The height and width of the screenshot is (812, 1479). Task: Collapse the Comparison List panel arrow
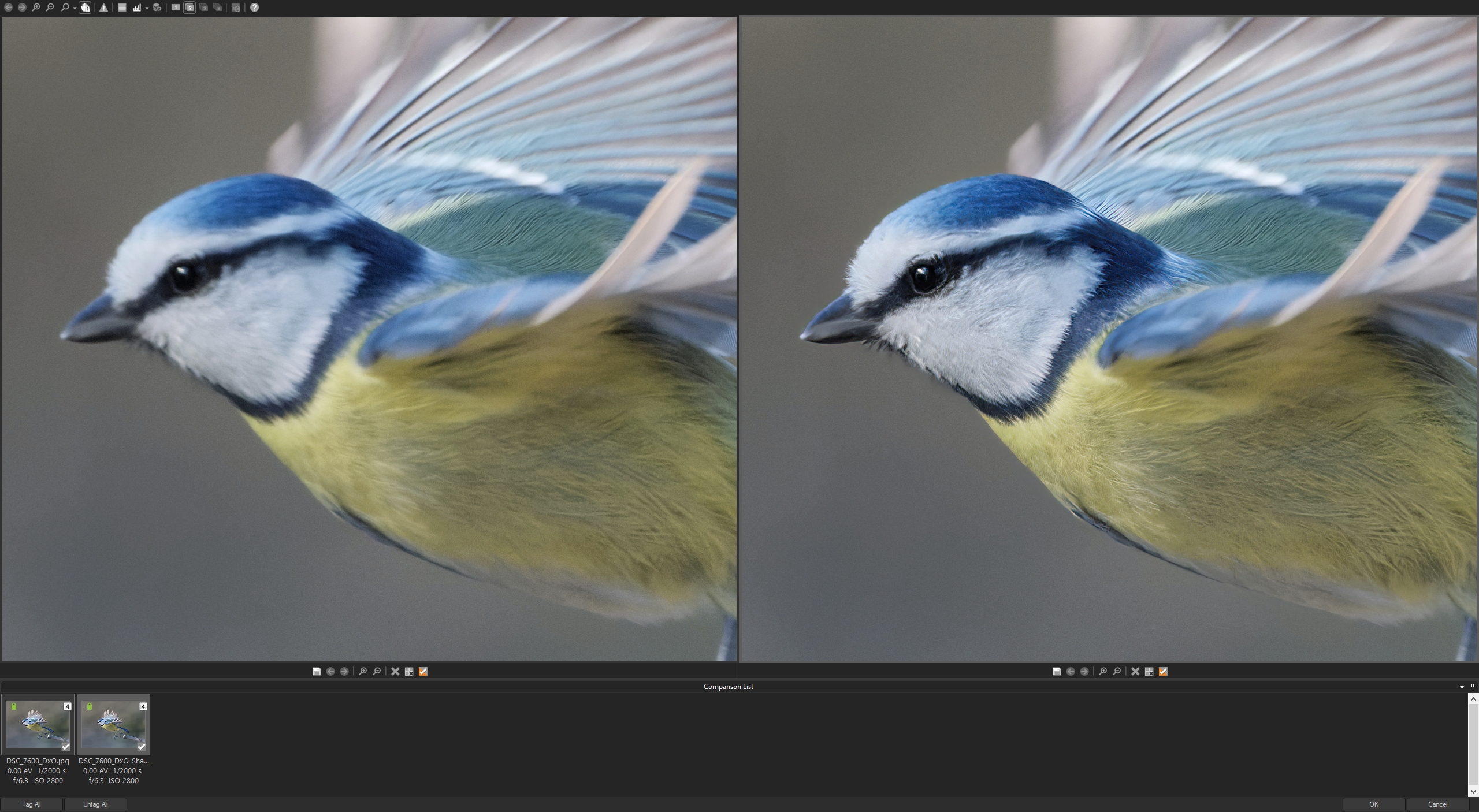coord(1462,687)
